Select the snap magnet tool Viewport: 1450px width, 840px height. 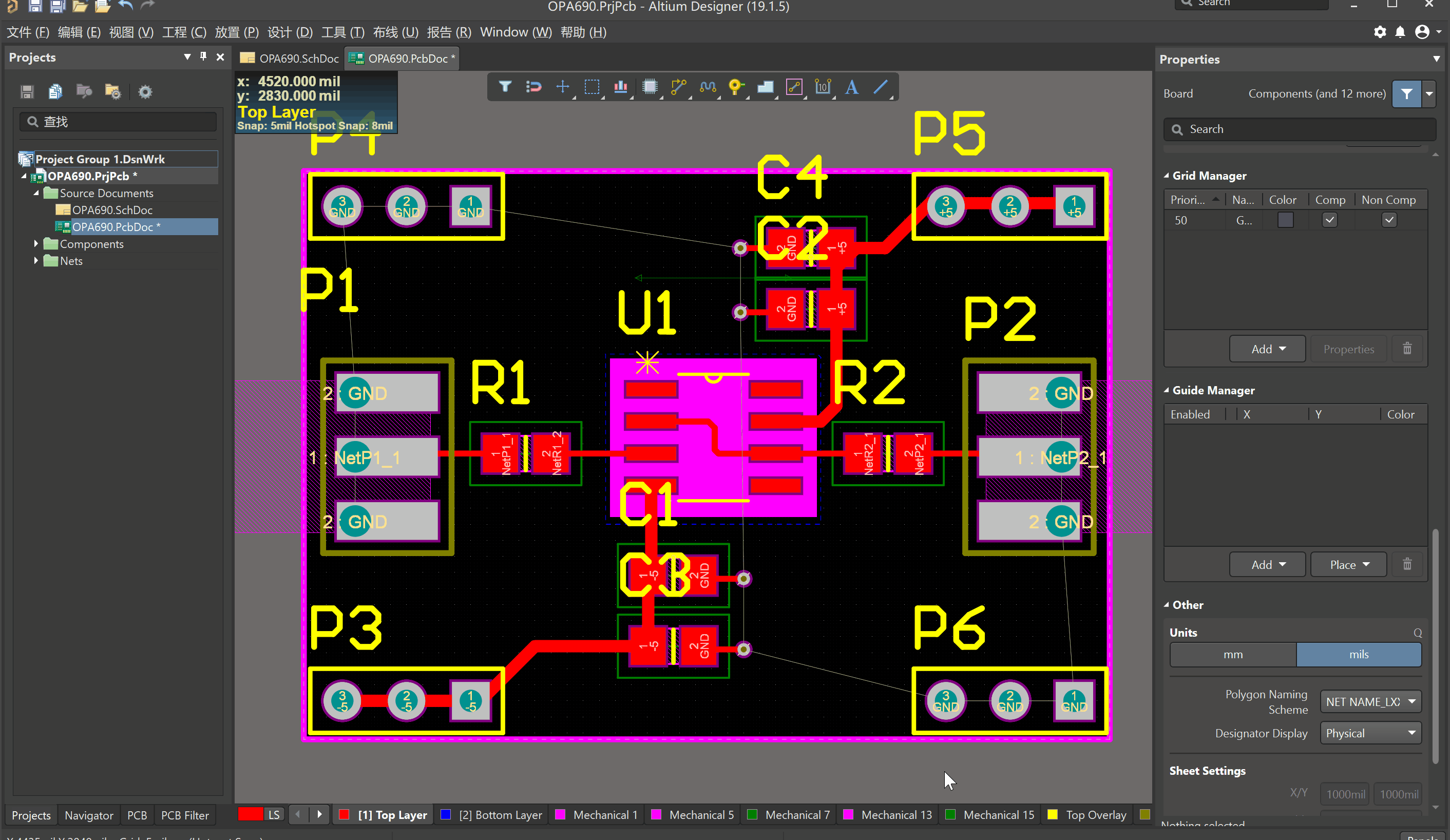point(533,87)
